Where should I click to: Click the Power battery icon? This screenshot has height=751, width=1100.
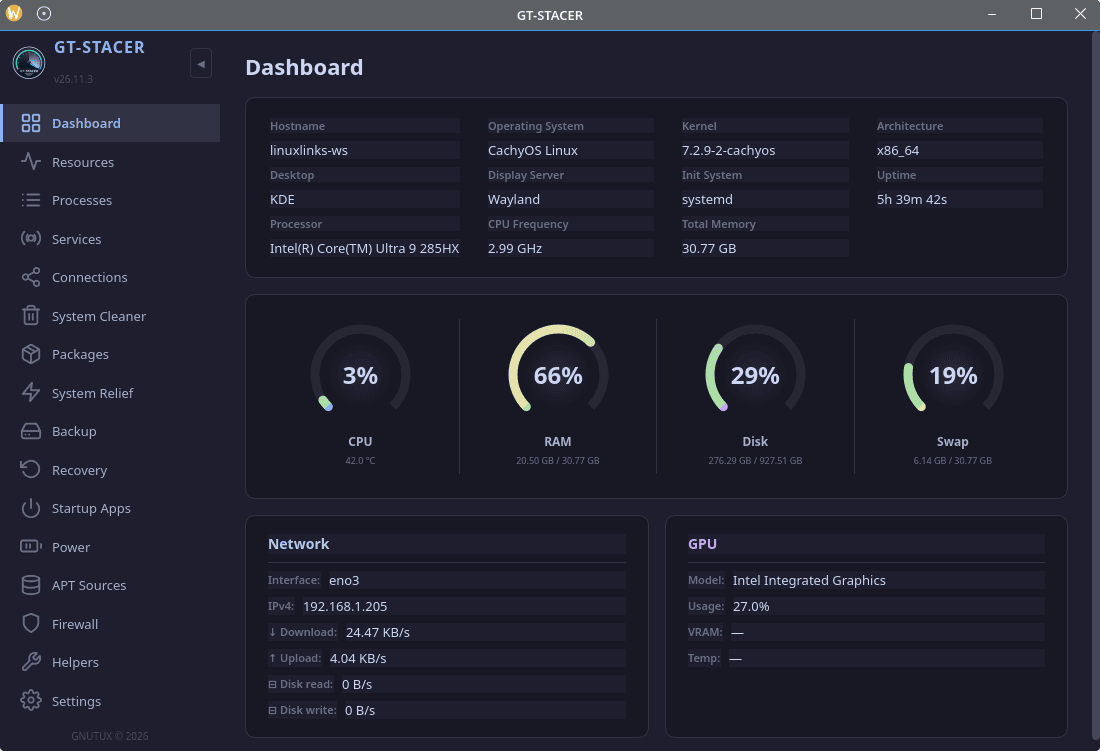pos(31,546)
